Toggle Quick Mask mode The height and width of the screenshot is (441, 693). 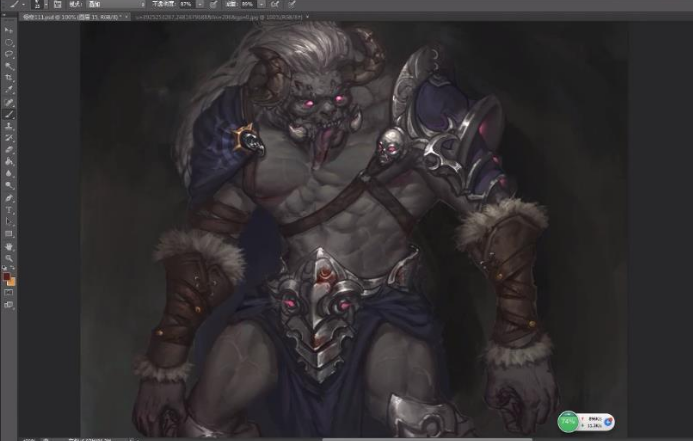[8, 293]
